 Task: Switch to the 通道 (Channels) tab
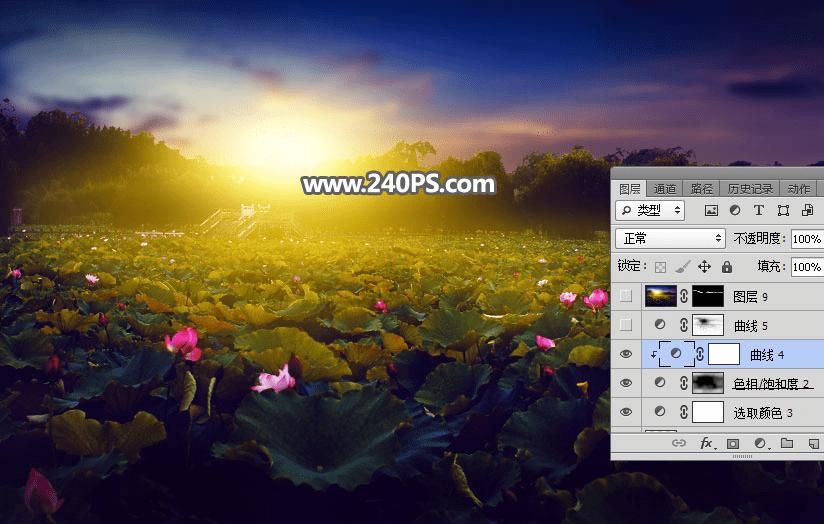pyautogui.click(x=665, y=189)
